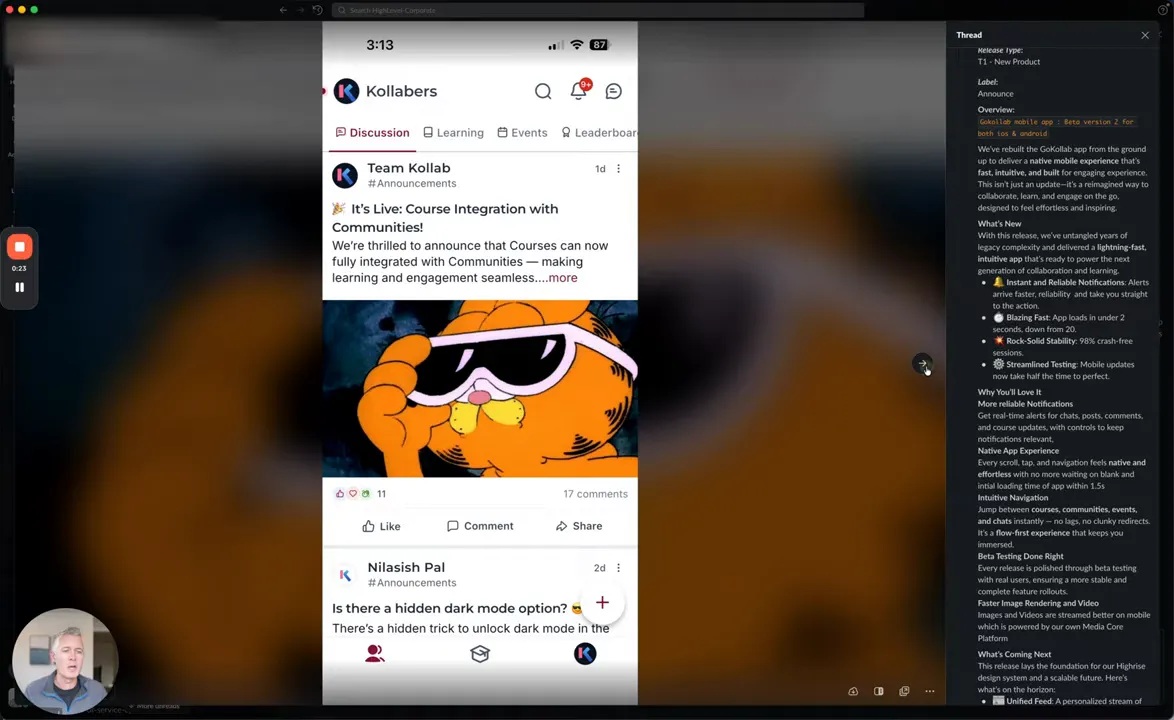1174x720 pixels.
Task: Open notifications bell with 9+ badge
Action: pyautogui.click(x=579, y=91)
